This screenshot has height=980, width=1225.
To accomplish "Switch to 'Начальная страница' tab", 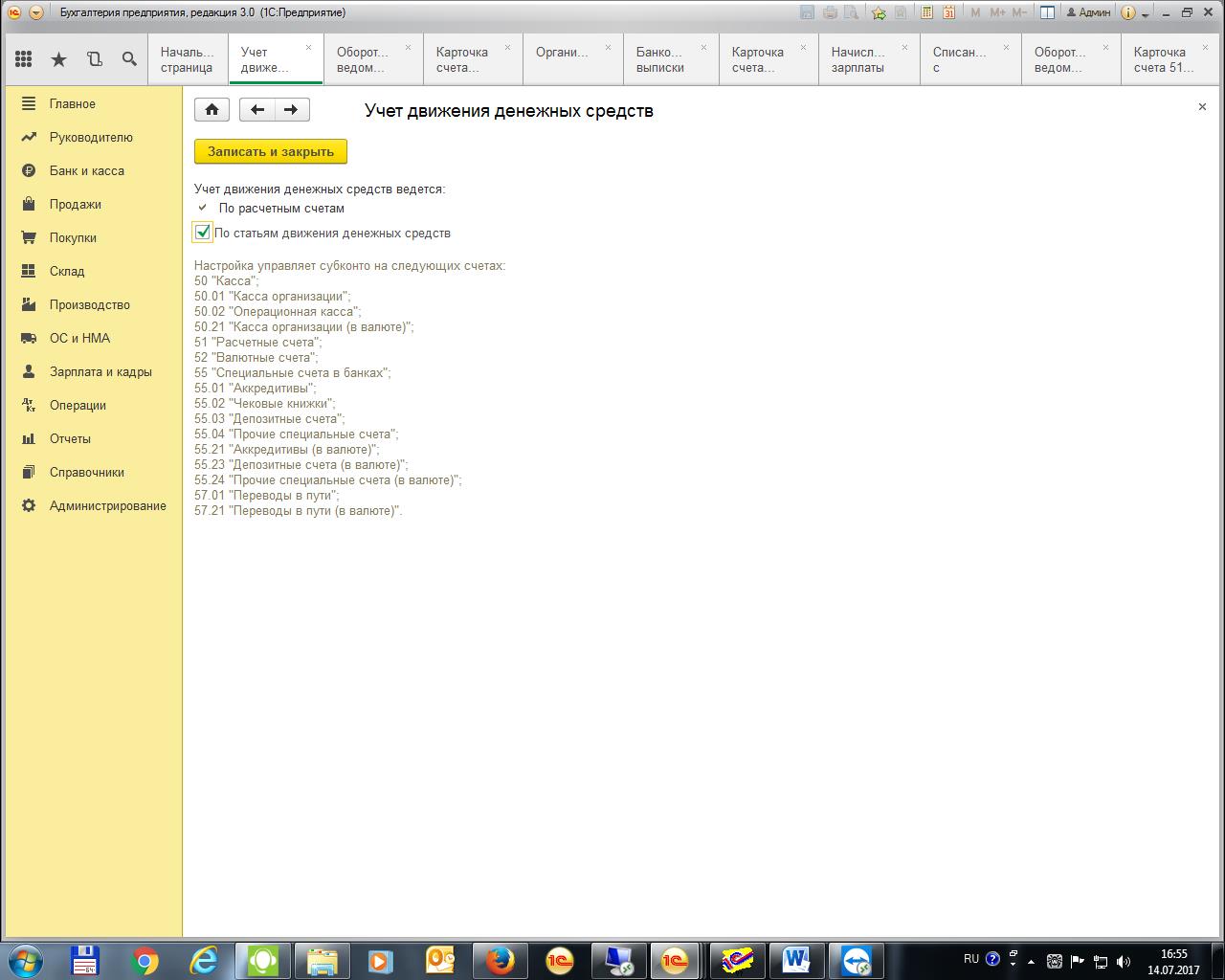I will (x=187, y=59).
